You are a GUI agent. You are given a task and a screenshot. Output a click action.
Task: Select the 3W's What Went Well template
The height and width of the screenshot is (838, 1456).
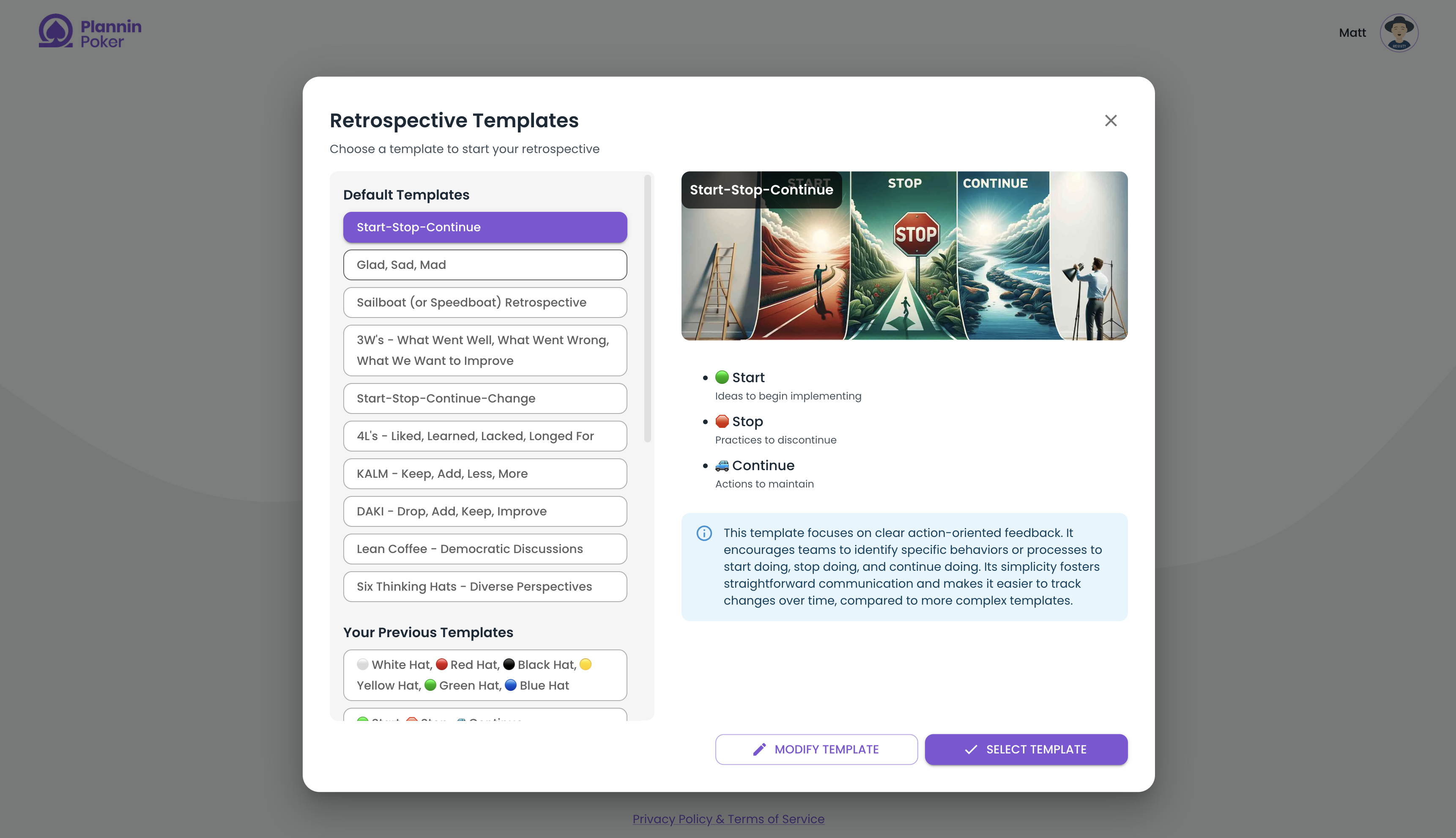pyautogui.click(x=485, y=351)
